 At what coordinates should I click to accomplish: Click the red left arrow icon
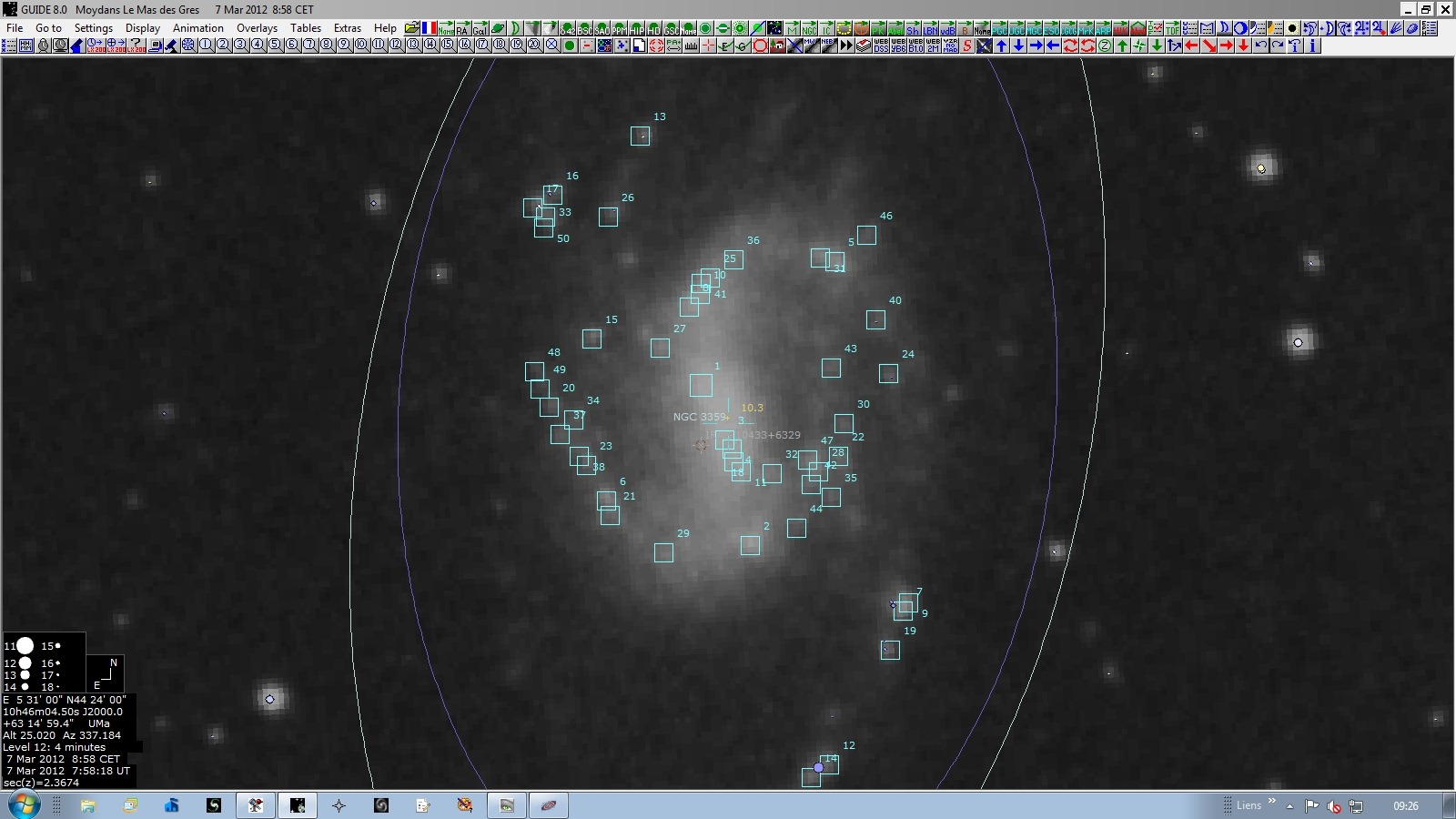pyautogui.click(x=1191, y=45)
